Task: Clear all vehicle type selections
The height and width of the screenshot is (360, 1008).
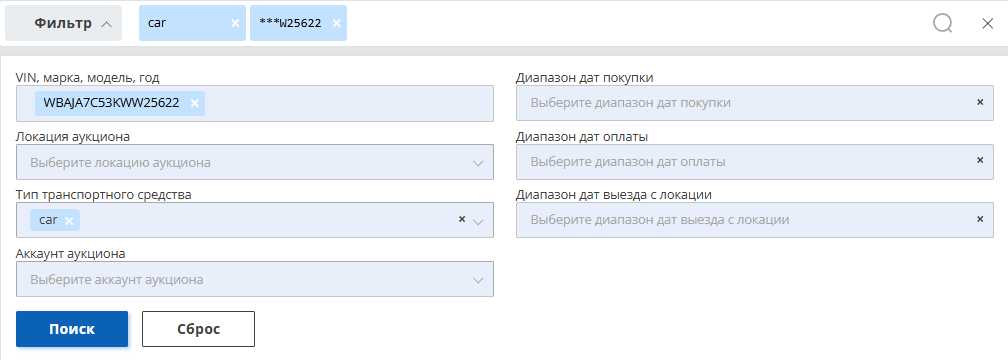Action: pyautogui.click(x=461, y=219)
